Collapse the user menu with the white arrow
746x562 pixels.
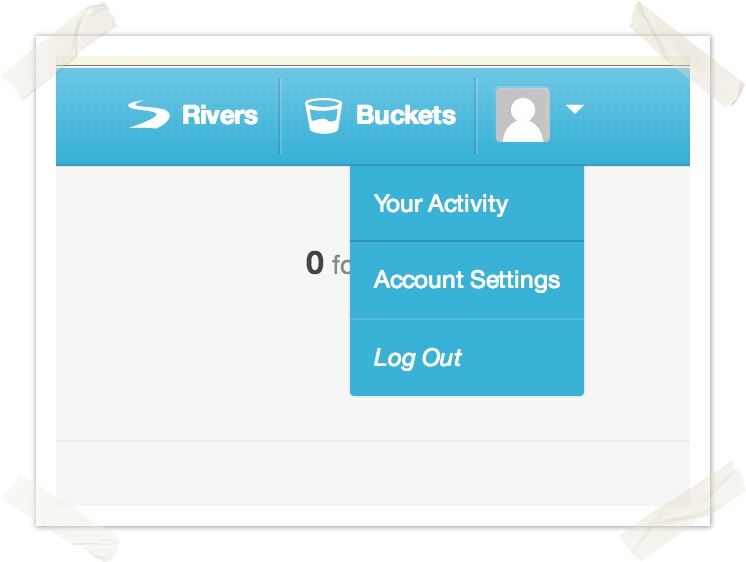pyautogui.click(x=575, y=110)
